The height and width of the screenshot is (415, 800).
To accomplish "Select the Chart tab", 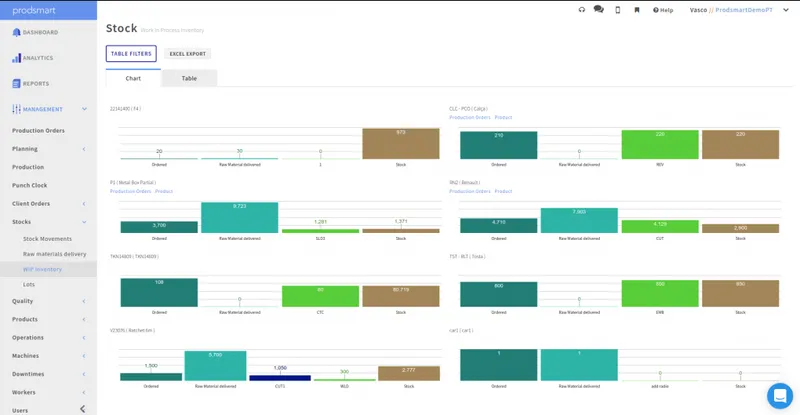I will pyautogui.click(x=133, y=78).
